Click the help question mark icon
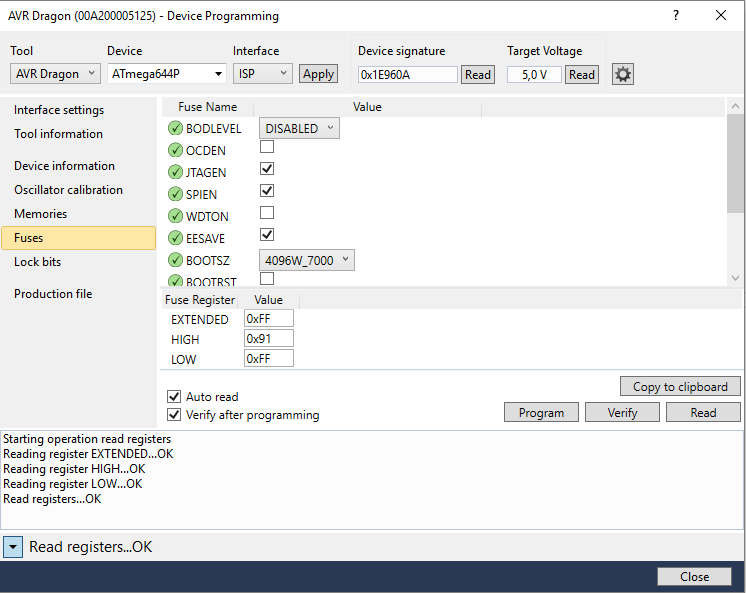The height and width of the screenshot is (593, 746). click(676, 15)
